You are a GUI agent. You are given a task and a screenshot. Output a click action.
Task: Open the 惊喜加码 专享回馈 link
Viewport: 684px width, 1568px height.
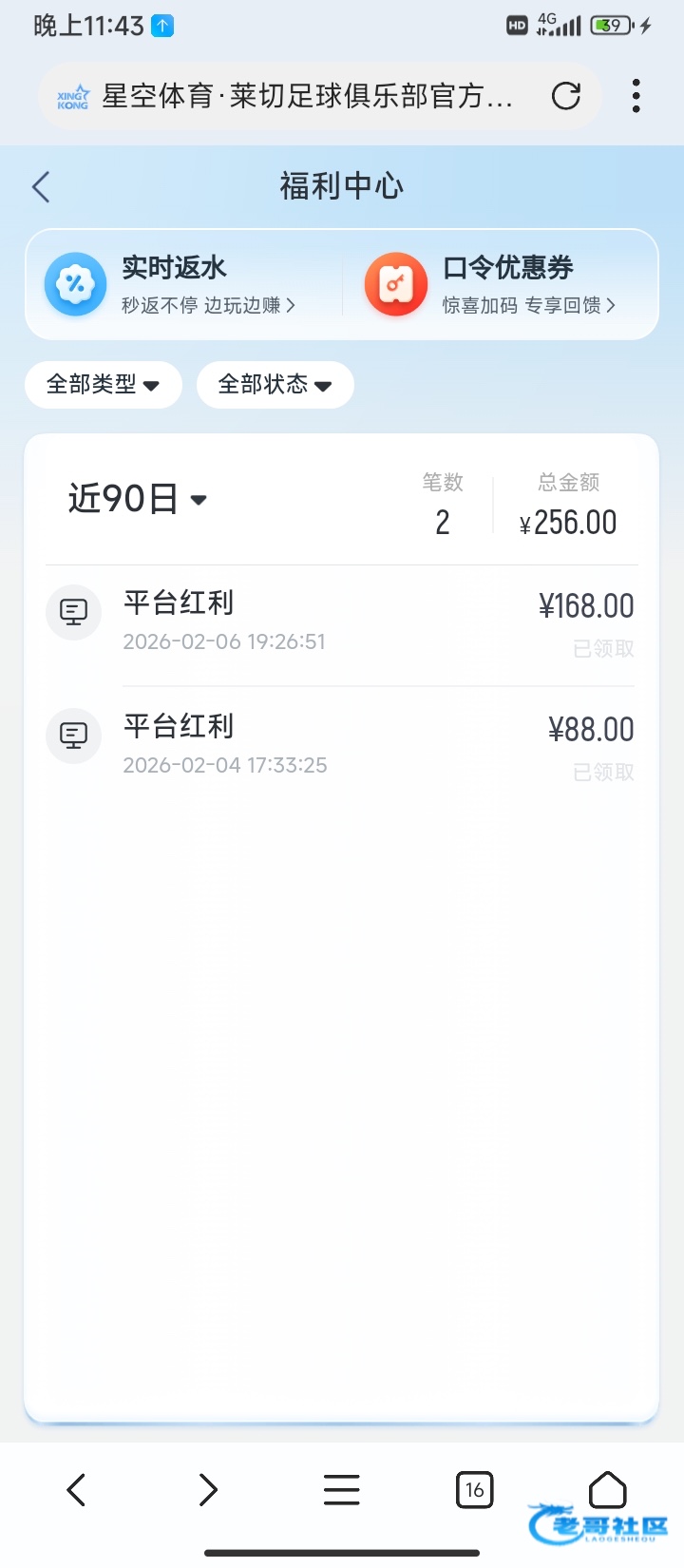pyautogui.click(x=528, y=305)
